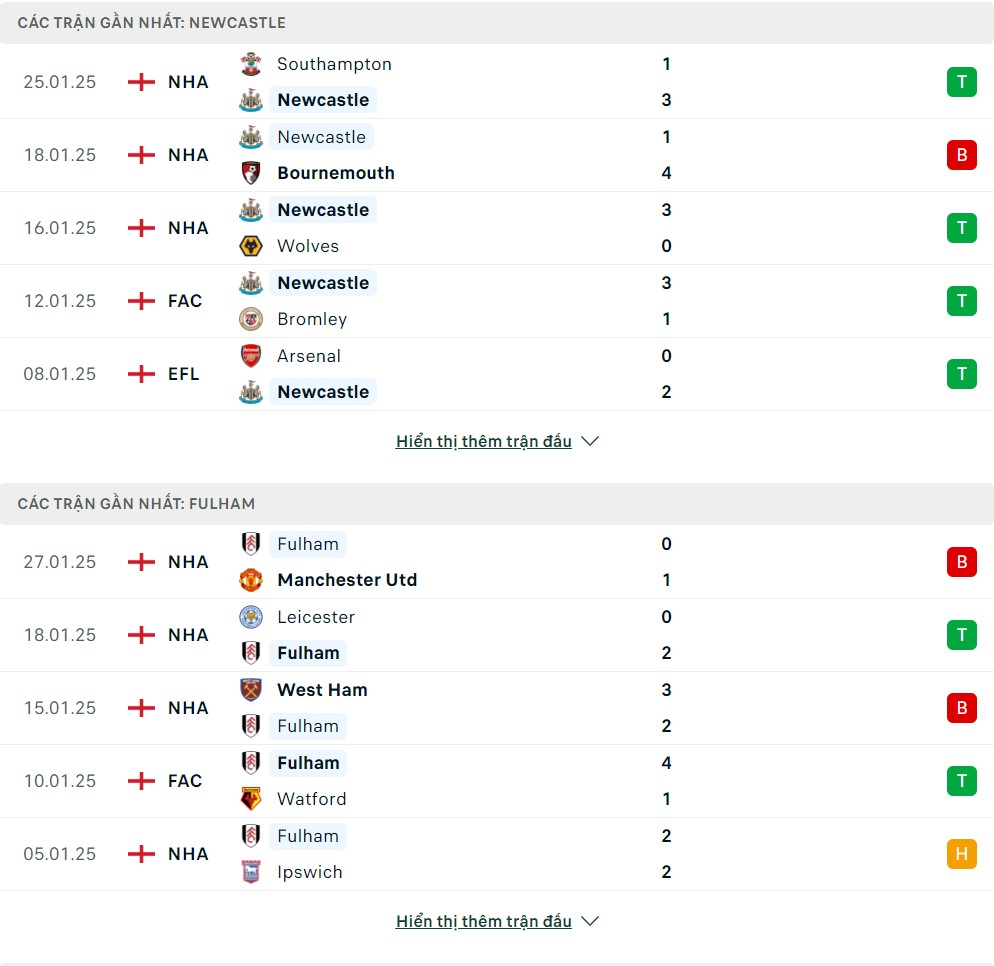The image size is (994, 966).
Task: Click the Manchester Utd club crest
Action: [x=251, y=580]
